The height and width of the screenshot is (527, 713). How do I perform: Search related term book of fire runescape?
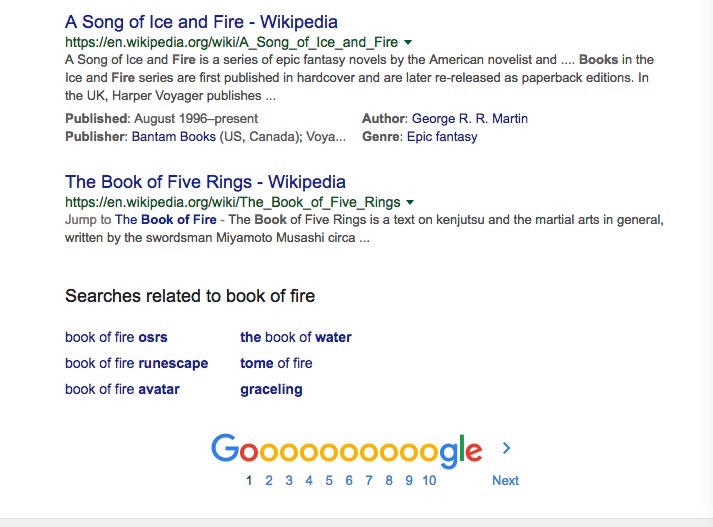coord(136,363)
